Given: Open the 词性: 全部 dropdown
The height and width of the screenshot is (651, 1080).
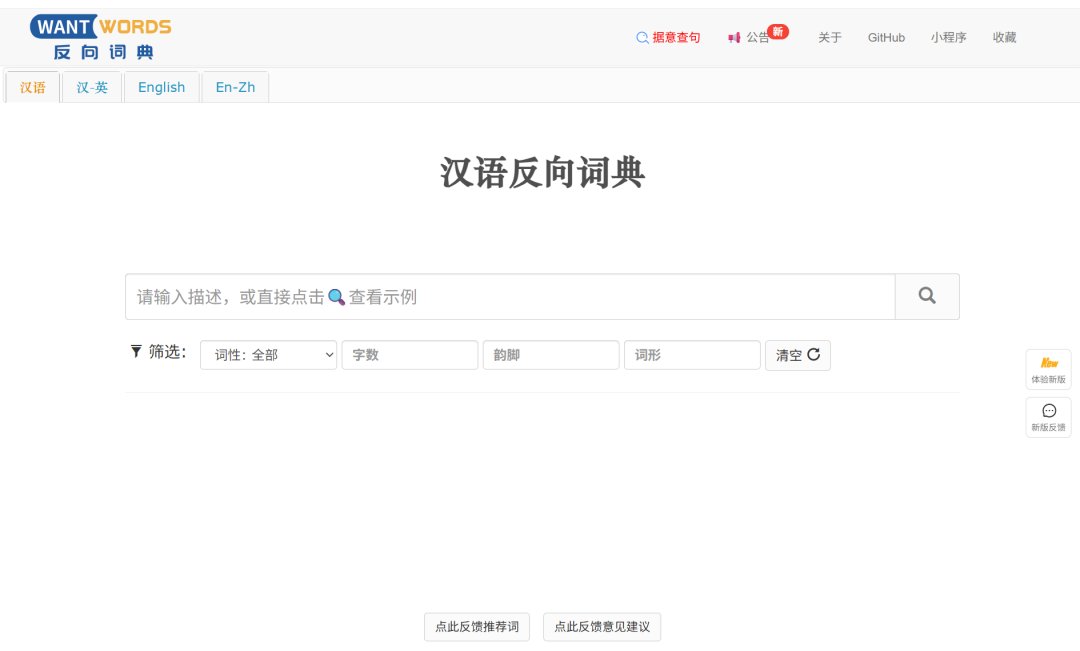Looking at the screenshot, I should point(268,355).
